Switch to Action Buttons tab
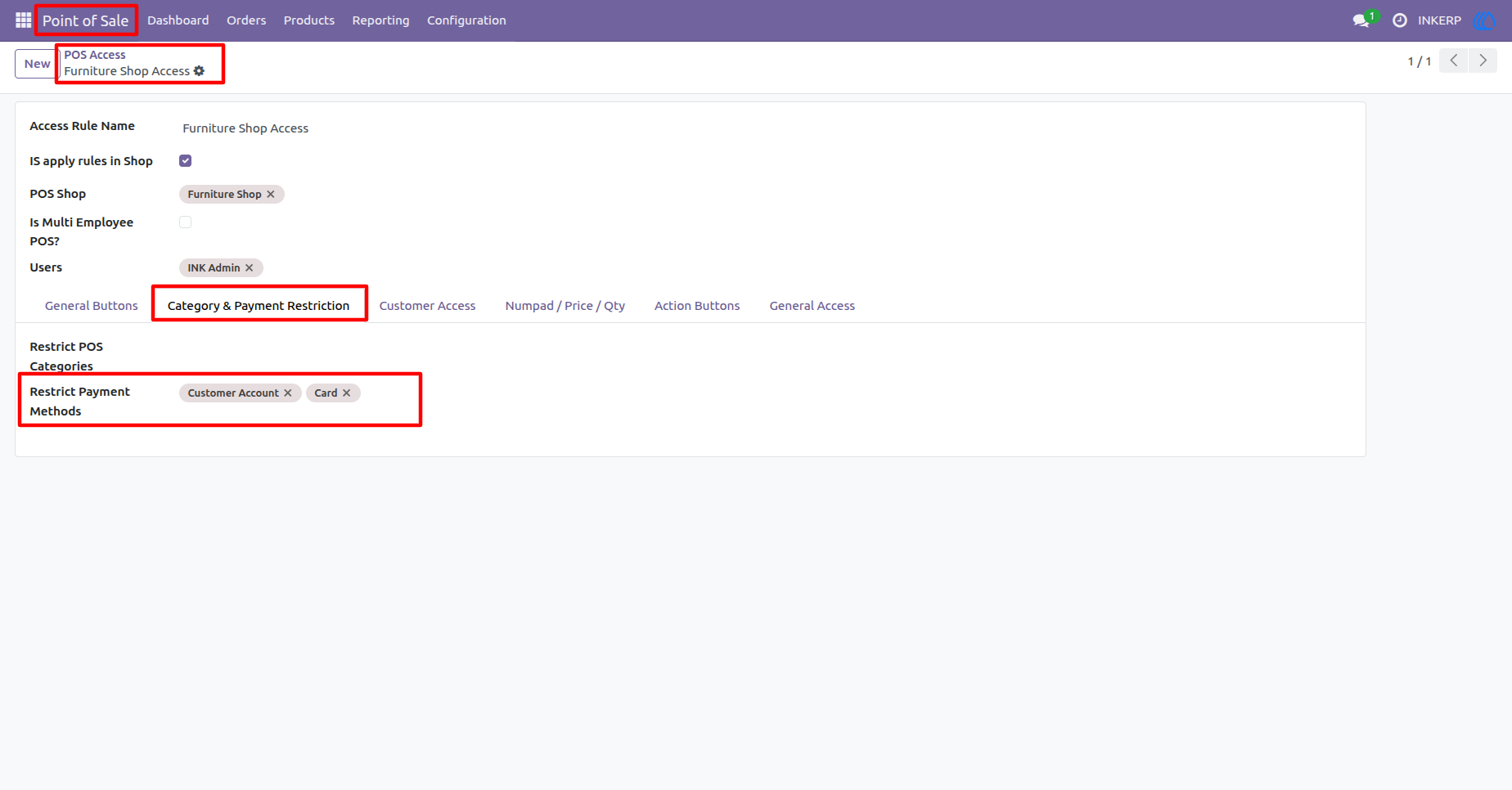The image size is (1512, 790). click(697, 306)
